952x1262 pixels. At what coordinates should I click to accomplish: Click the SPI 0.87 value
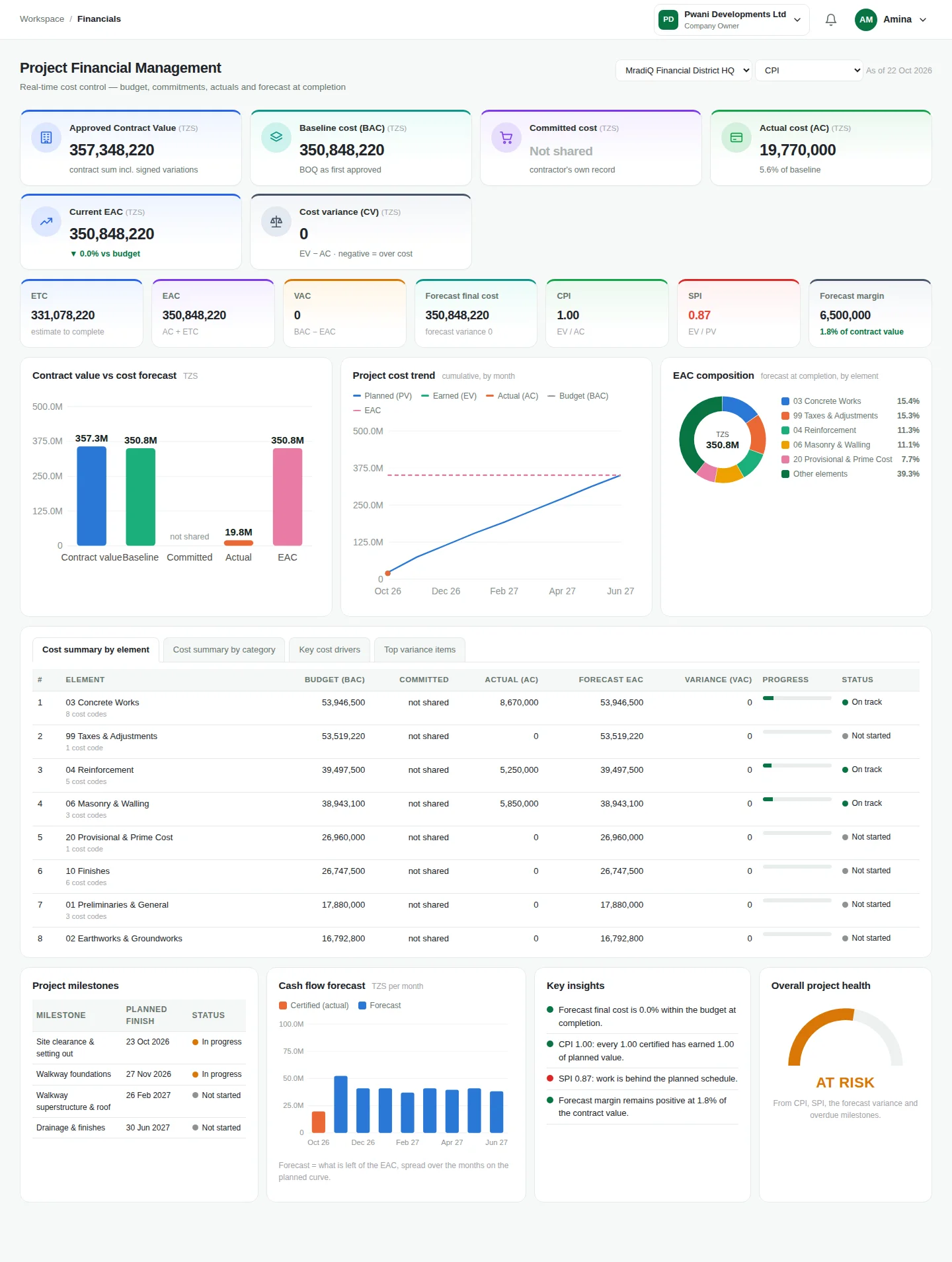tap(699, 315)
